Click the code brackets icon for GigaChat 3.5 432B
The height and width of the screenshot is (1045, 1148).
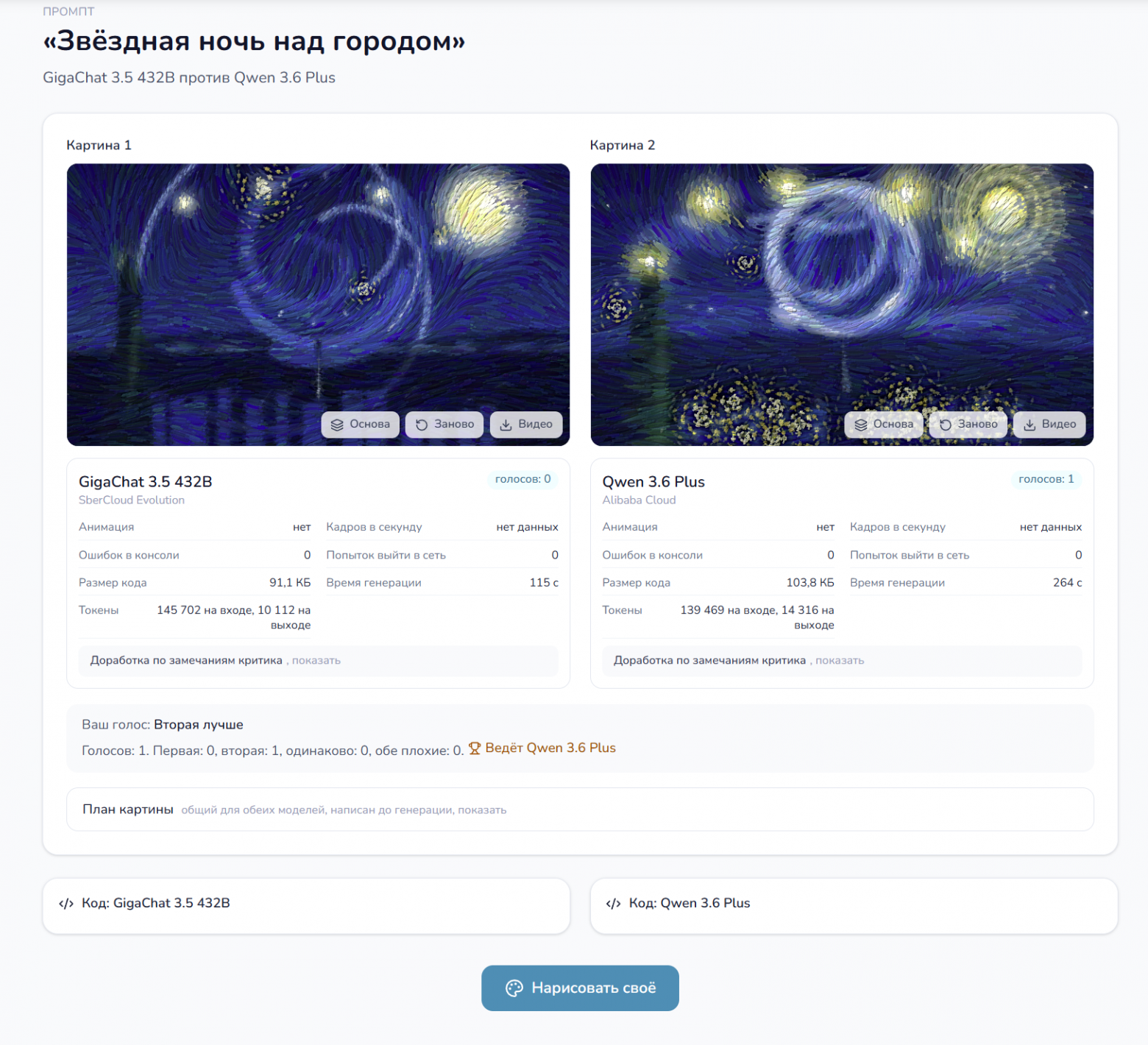tap(66, 904)
